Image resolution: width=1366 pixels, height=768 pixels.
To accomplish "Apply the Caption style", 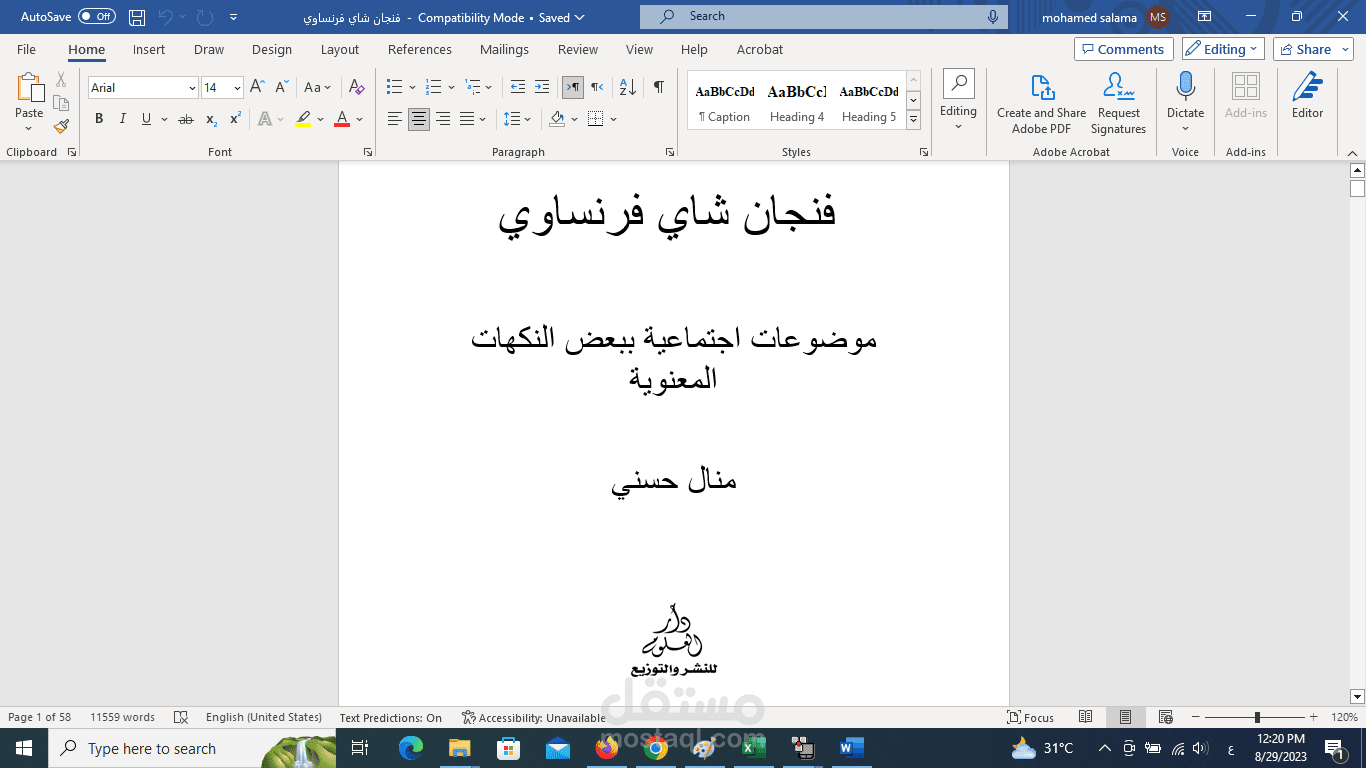I will coord(725,100).
